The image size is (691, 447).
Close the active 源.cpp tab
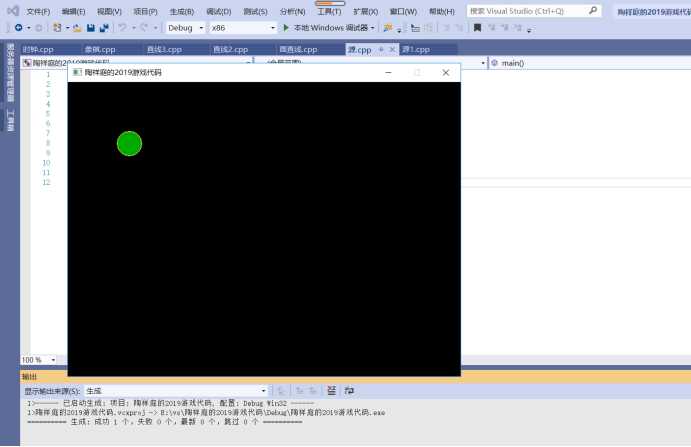[x=392, y=49]
